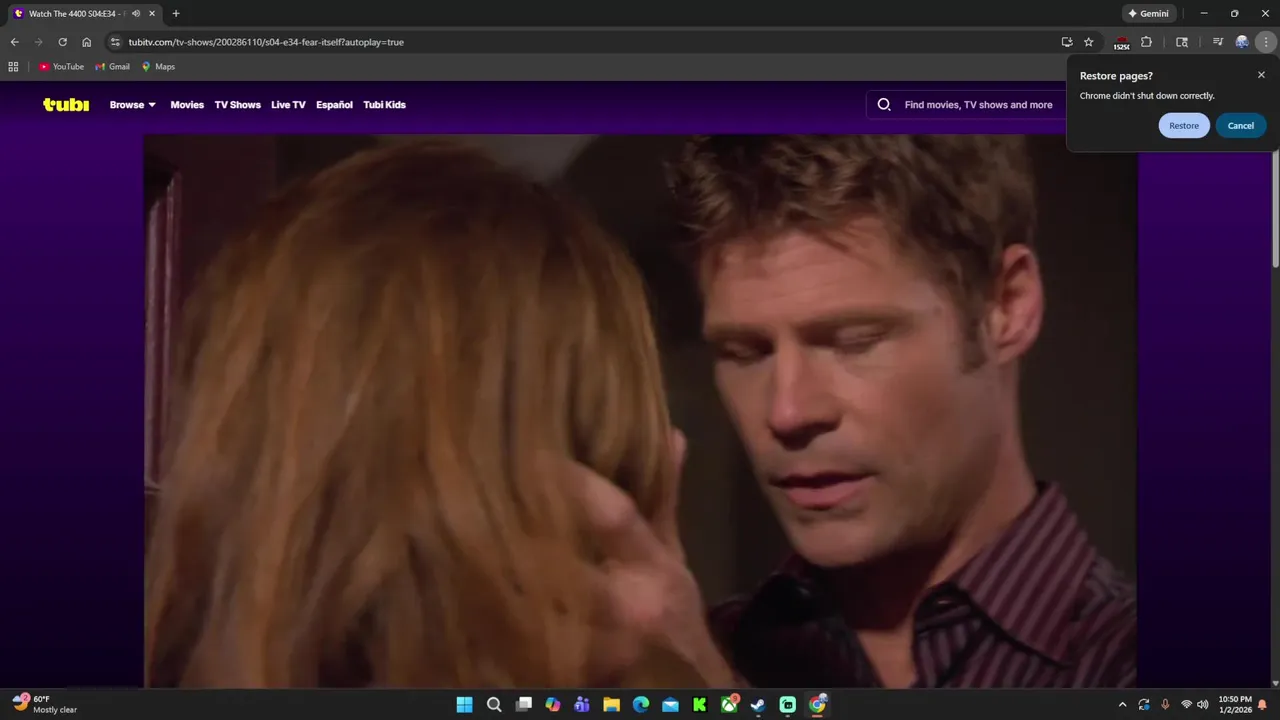Screen dimensions: 1280x720
Task: Open media controls icon in toolbar
Action: [1218, 42]
